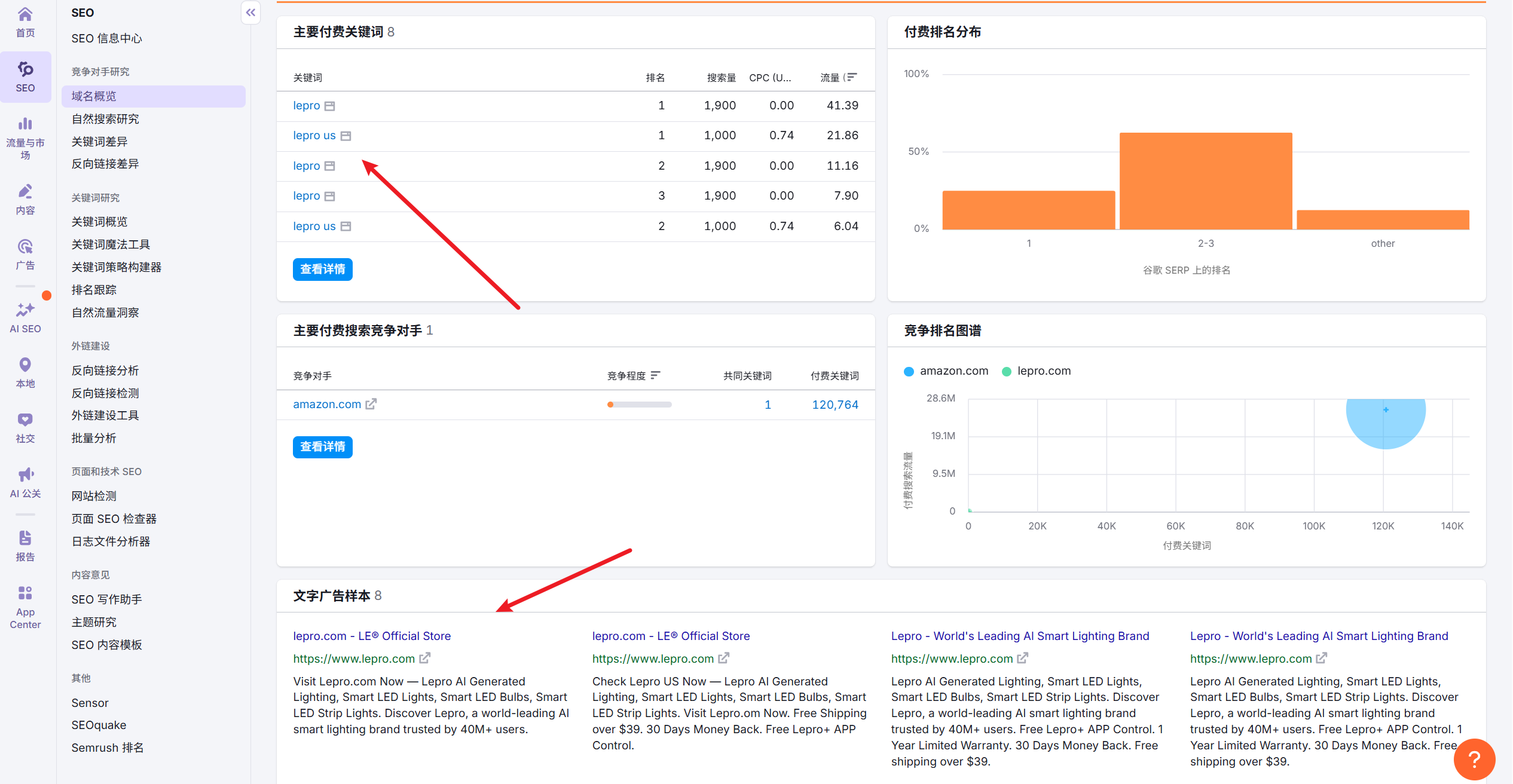Click the orange help question mark button
The width and height of the screenshot is (1513, 784).
(1474, 759)
